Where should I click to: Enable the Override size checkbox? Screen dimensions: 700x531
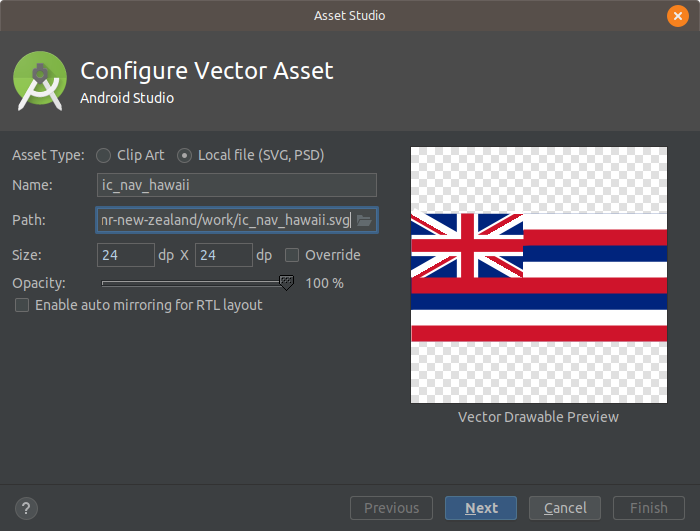[x=292, y=255]
